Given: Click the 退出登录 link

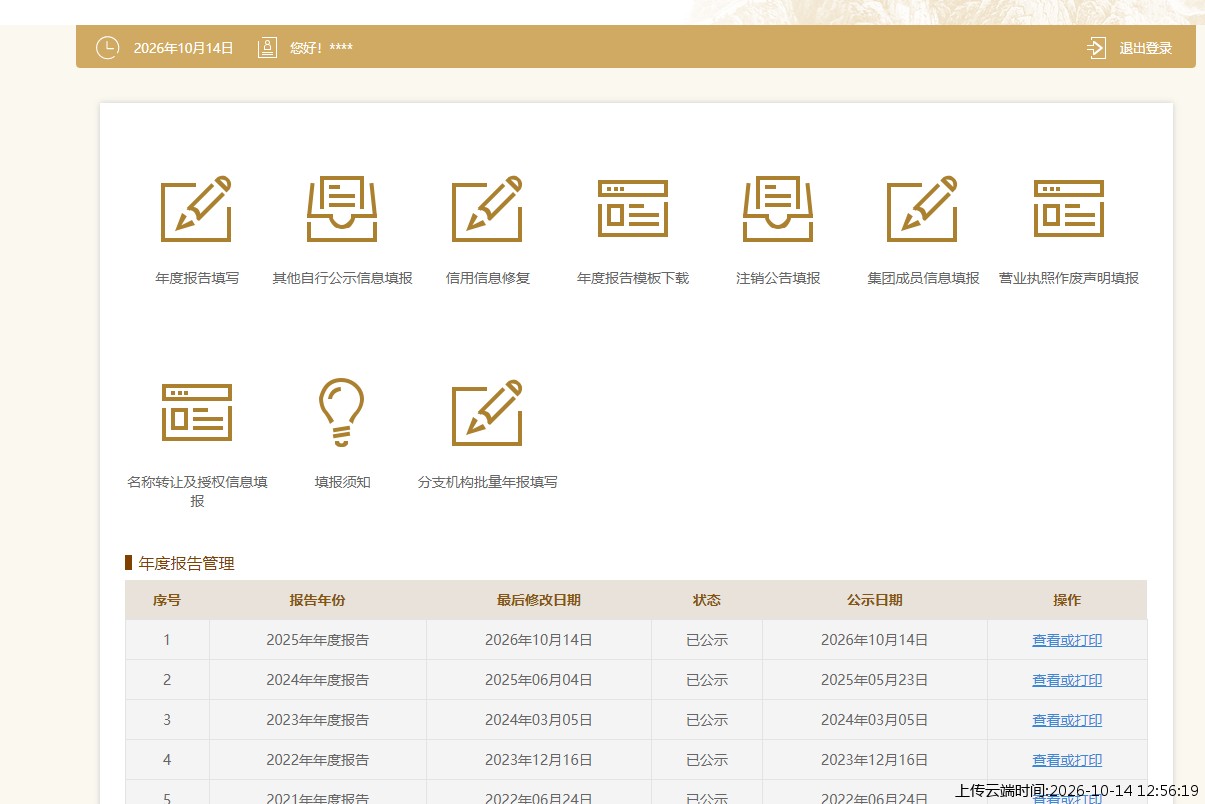Looking at the screenshot, I should pyautogui.click(x=1146, y=48).
